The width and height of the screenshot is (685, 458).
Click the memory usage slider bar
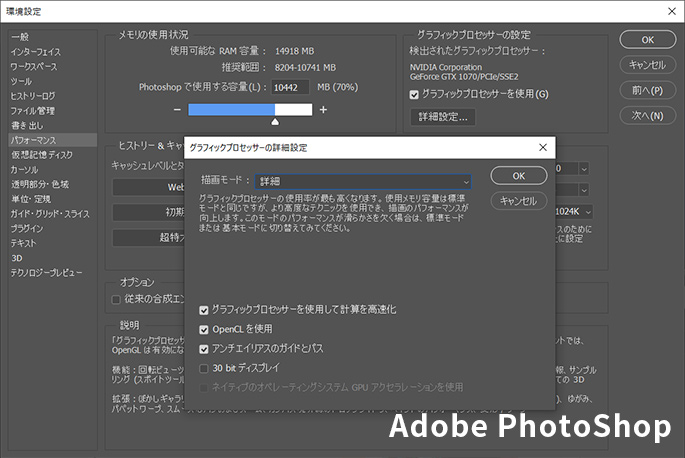tap(250, 110)
